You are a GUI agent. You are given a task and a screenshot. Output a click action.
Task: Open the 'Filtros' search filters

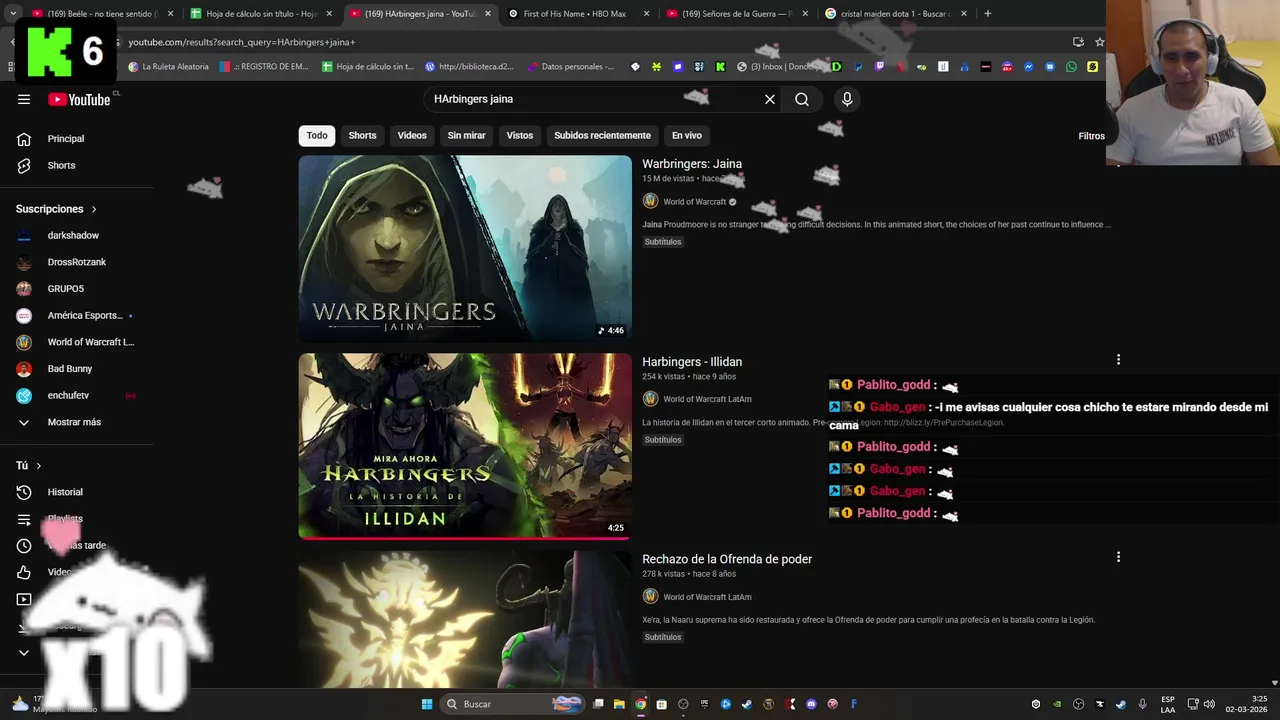tap(1091, 136)
